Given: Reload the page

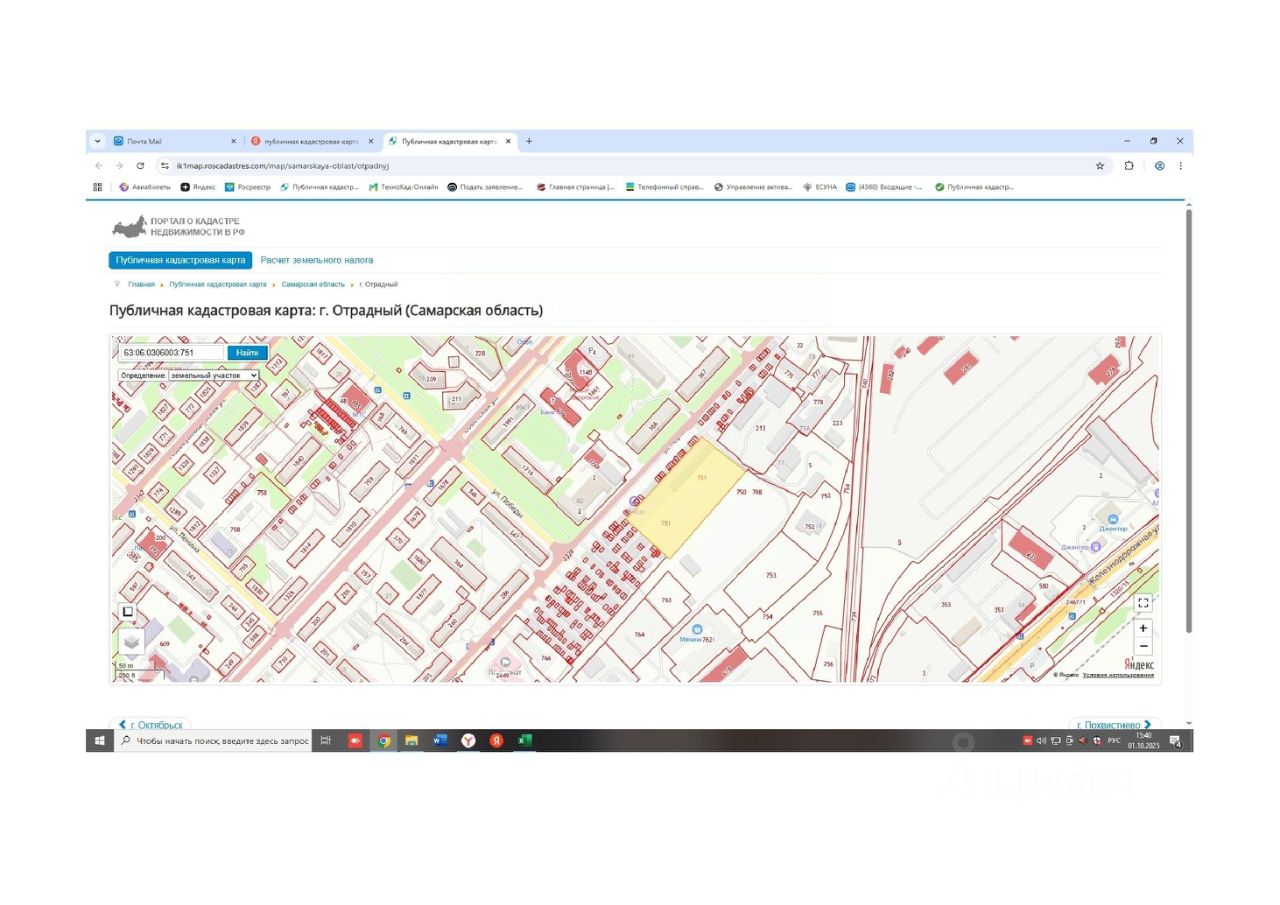Looking at the screenshot, I should click(x=140, y=166).
